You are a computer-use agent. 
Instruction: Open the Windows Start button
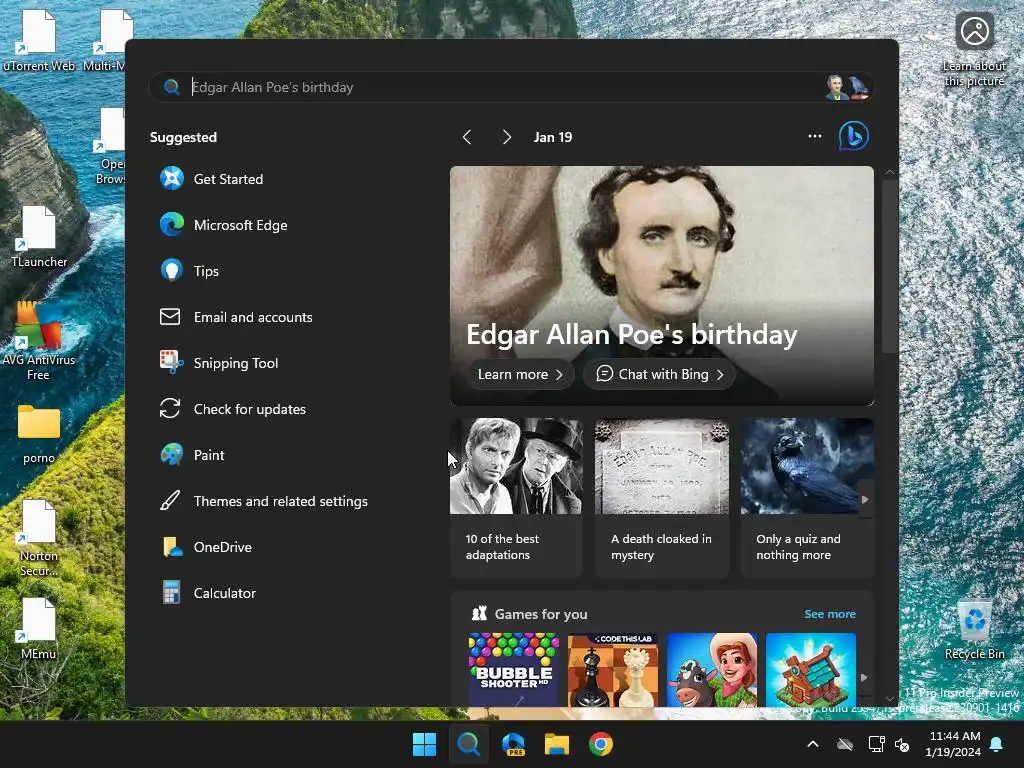424,744
